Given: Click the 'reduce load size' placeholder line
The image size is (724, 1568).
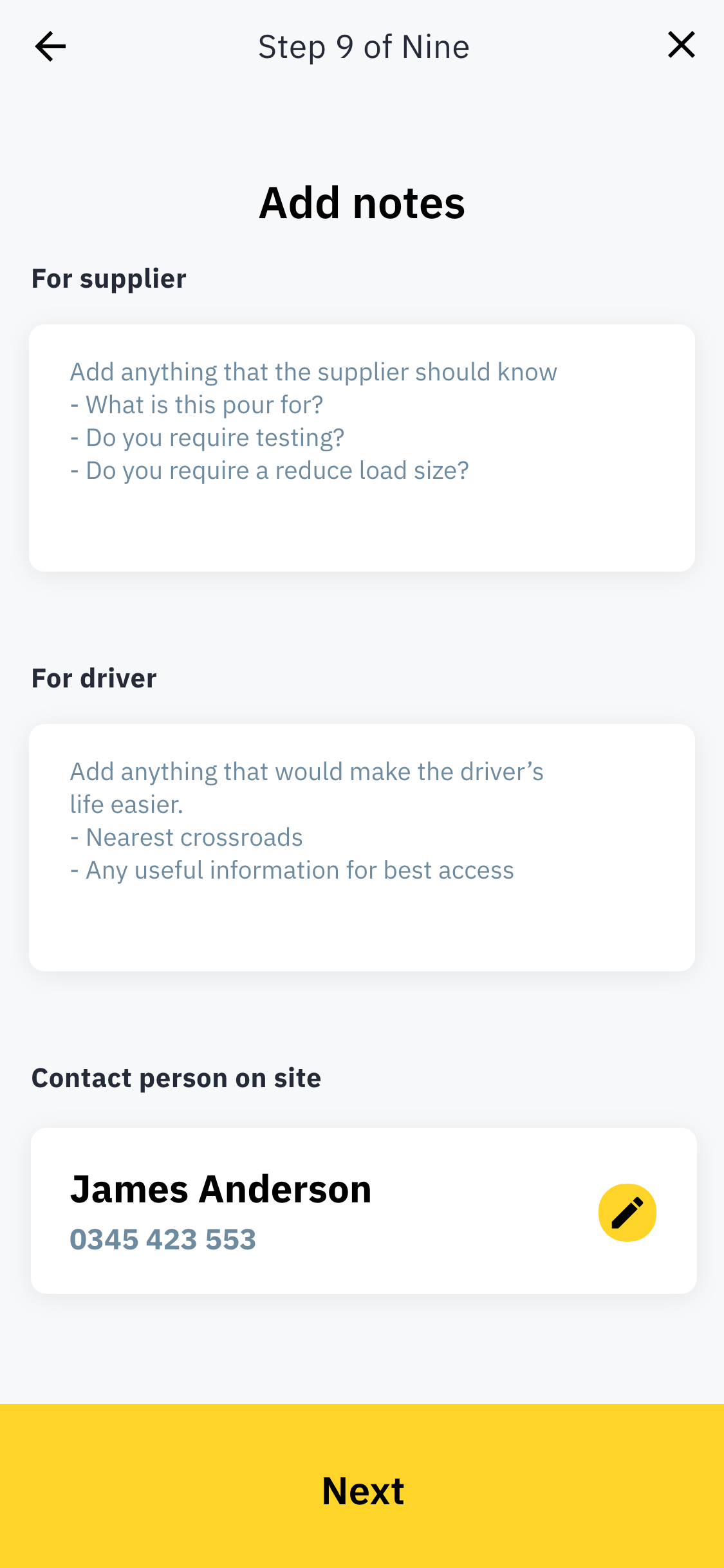Looking at the screenshot, I should (270, 471).
